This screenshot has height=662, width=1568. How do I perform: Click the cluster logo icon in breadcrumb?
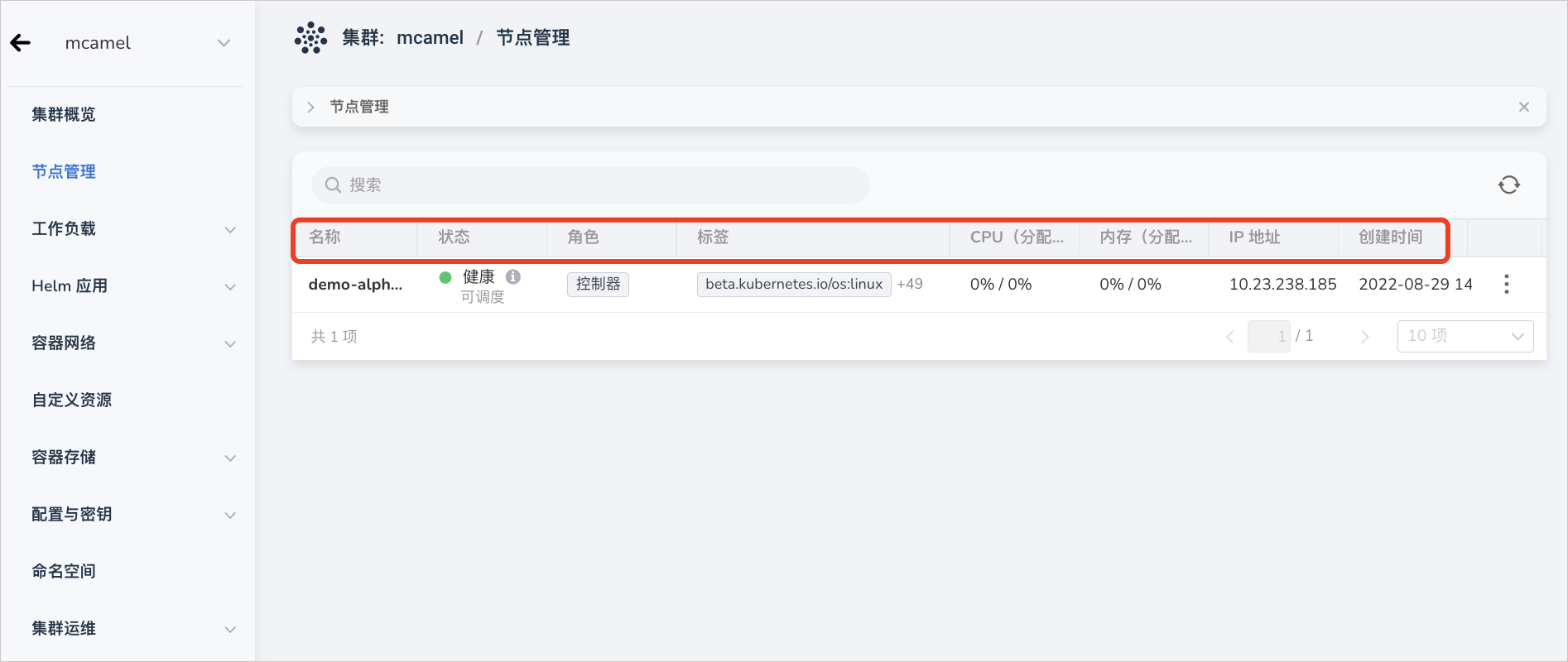[x=311, y=38]
